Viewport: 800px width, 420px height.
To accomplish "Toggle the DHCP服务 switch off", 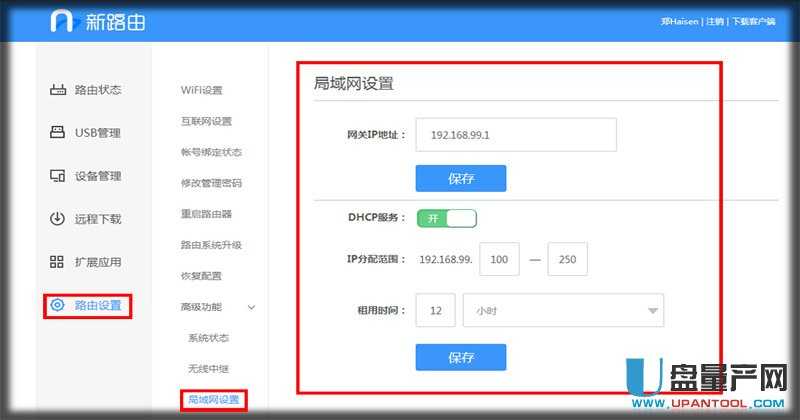I will [447, 218].
